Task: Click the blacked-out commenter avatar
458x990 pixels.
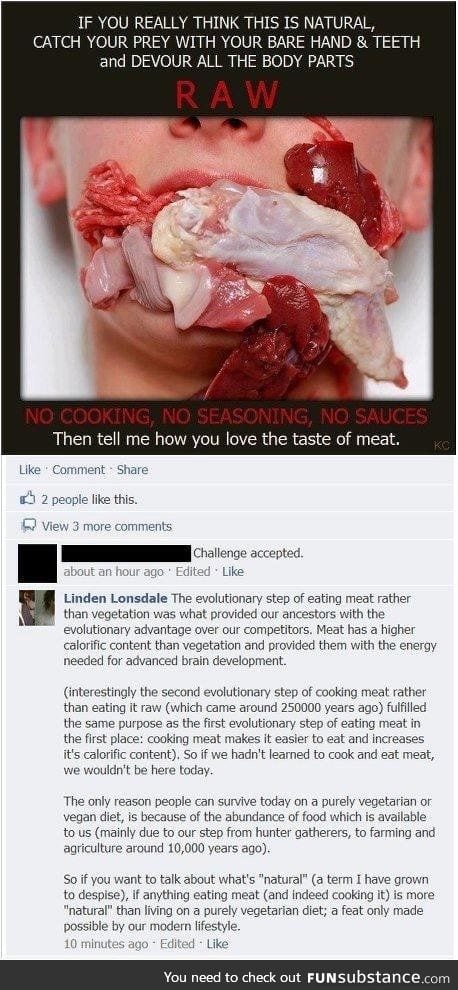Action: [37, 563]
